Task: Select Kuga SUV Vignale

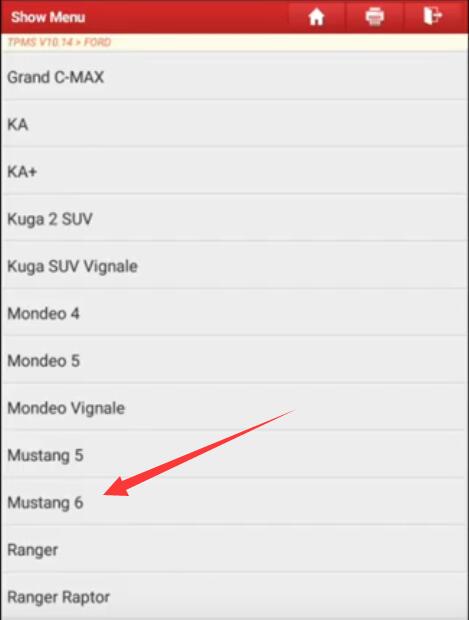Action: coord(234,266)
